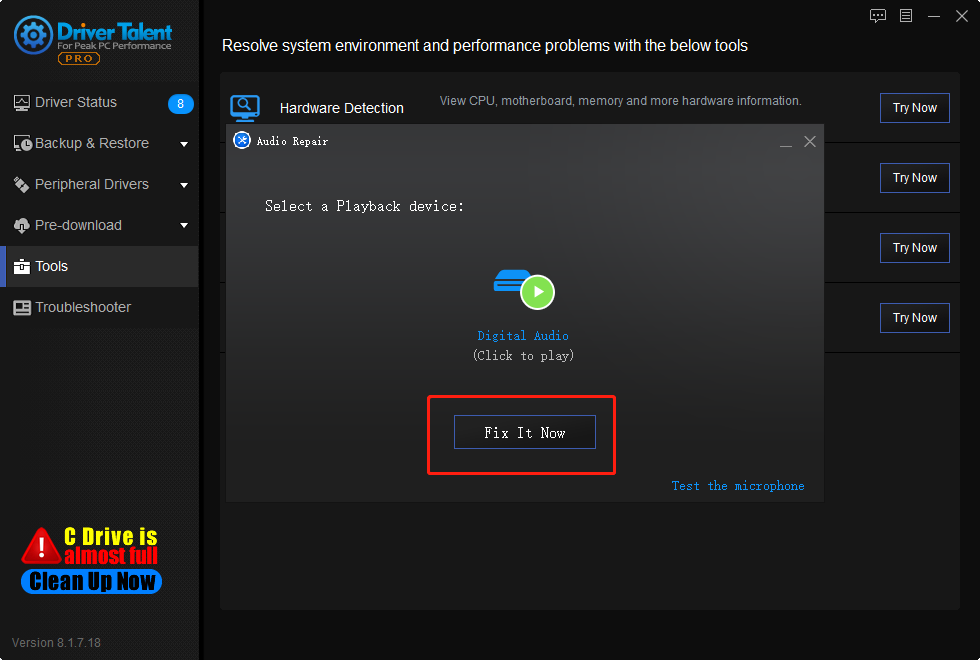Image resolution: width=980 pixels, height=660 pixels.
Task: Click the Driver Status count badge 8
Action: click(181, 104)
